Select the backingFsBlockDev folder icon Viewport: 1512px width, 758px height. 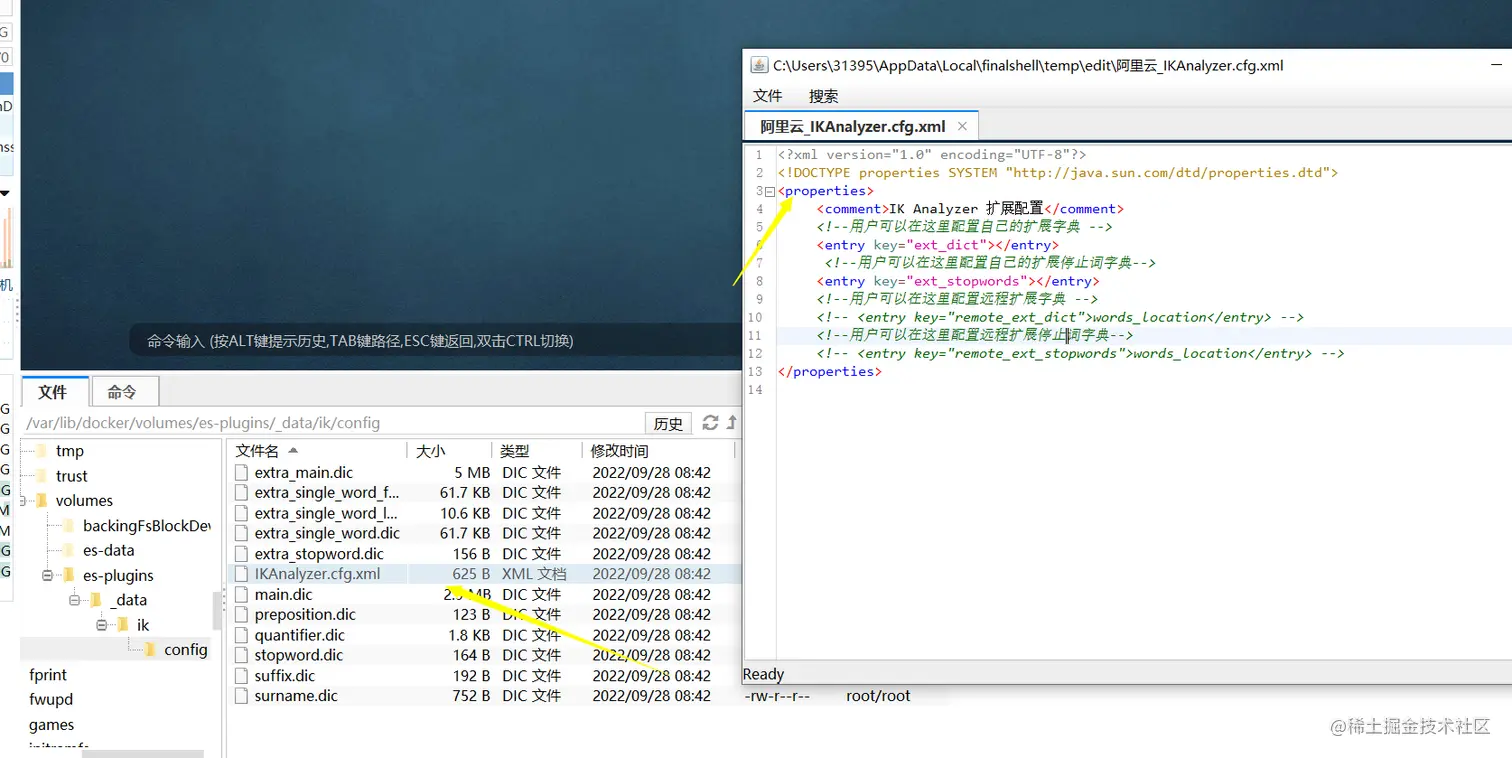[x=69, y=526]
